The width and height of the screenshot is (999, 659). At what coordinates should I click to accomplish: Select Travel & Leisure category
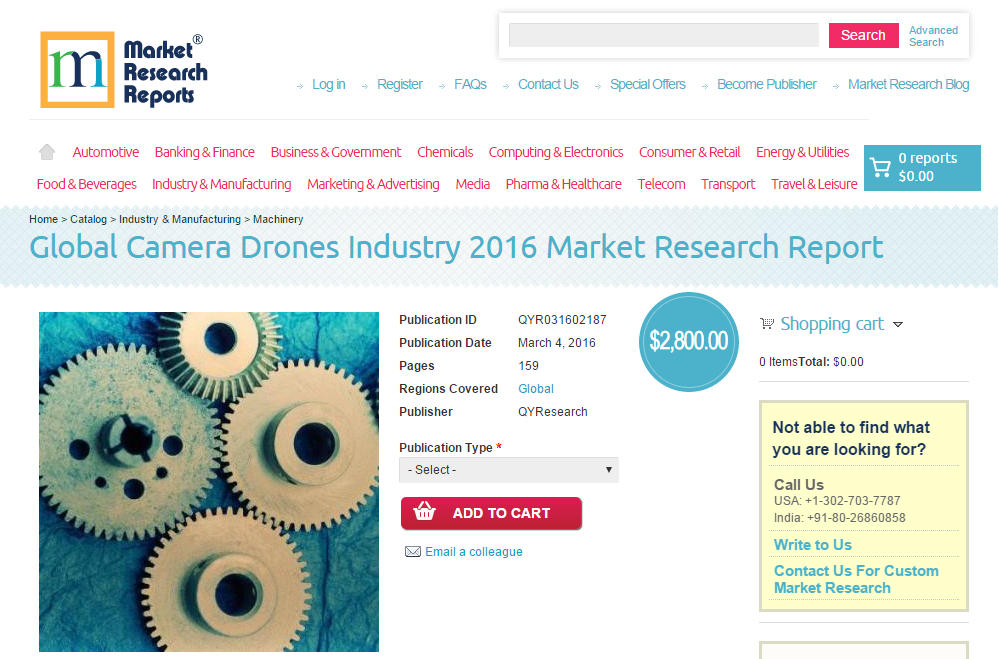pyautogui.click(x=814, y=184)
